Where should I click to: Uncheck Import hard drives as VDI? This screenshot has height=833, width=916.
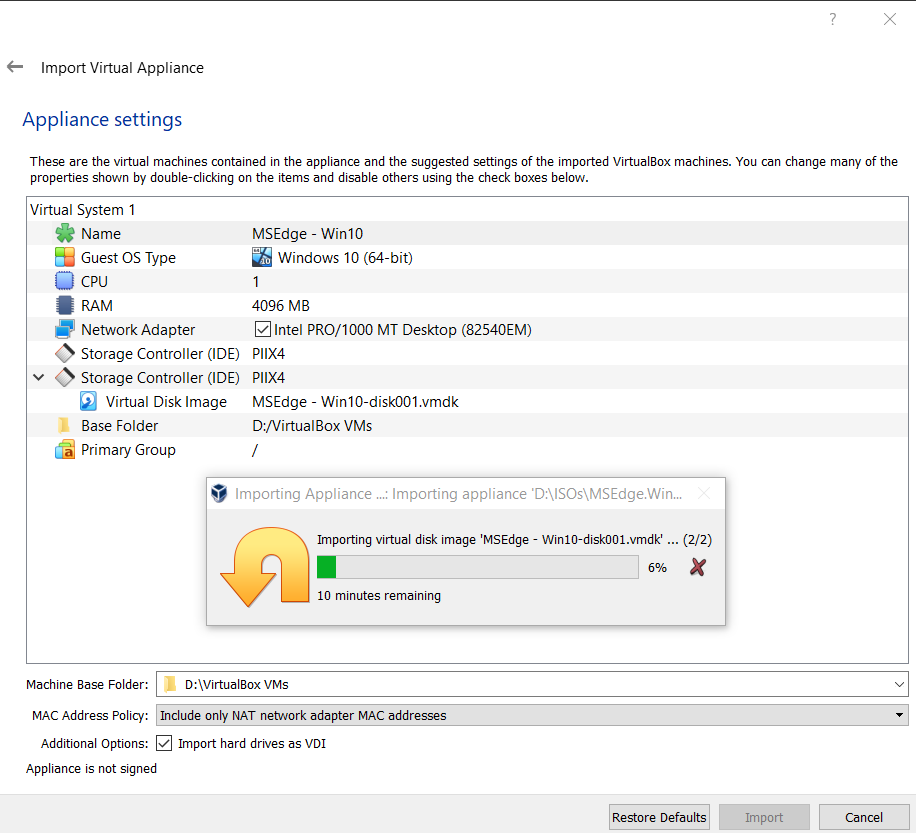pos(165,743)
